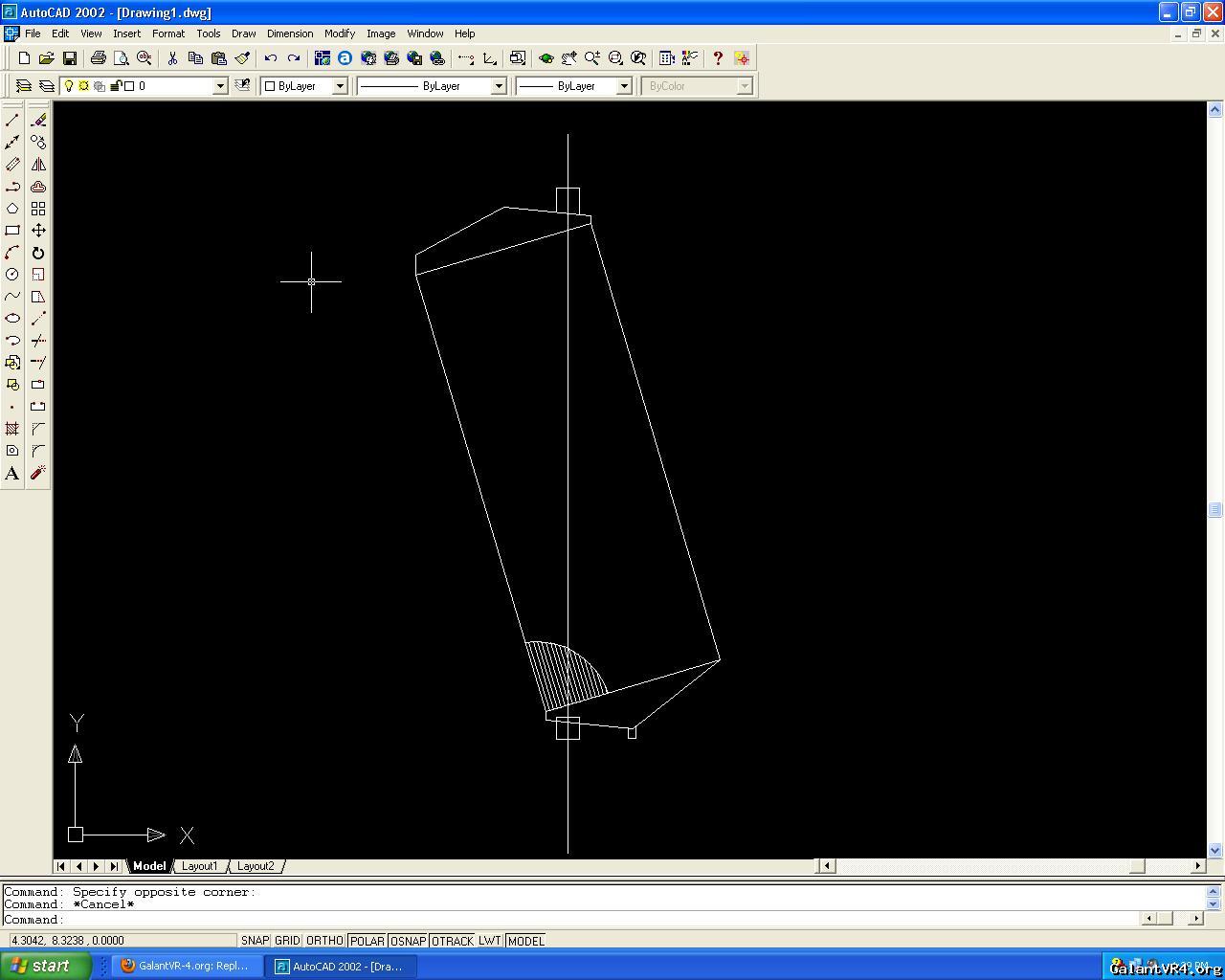Toggle SNAP mode in status bar
This screenshot has height=980, width=1225.
click(255, 941)
